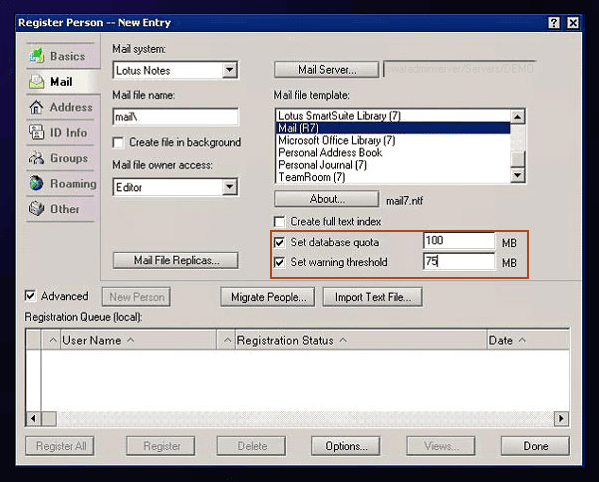
Task: Open Mail File Replicas dialog
Action: tap(176, 260)
